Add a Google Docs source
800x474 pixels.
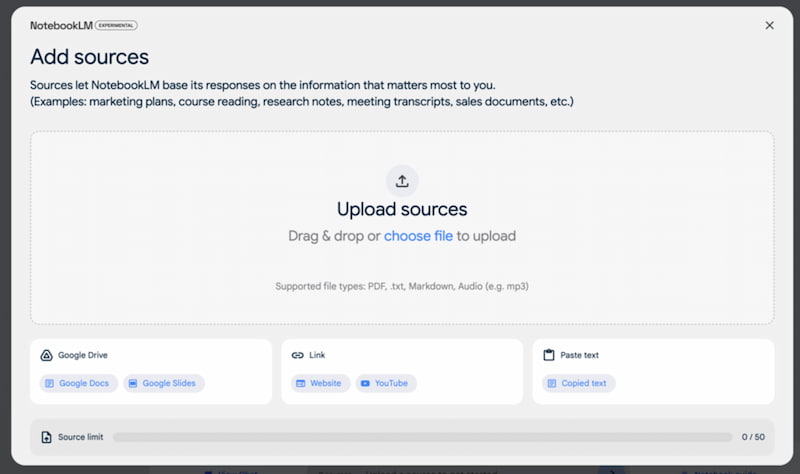pyautogui.click(x=79, y=383)
